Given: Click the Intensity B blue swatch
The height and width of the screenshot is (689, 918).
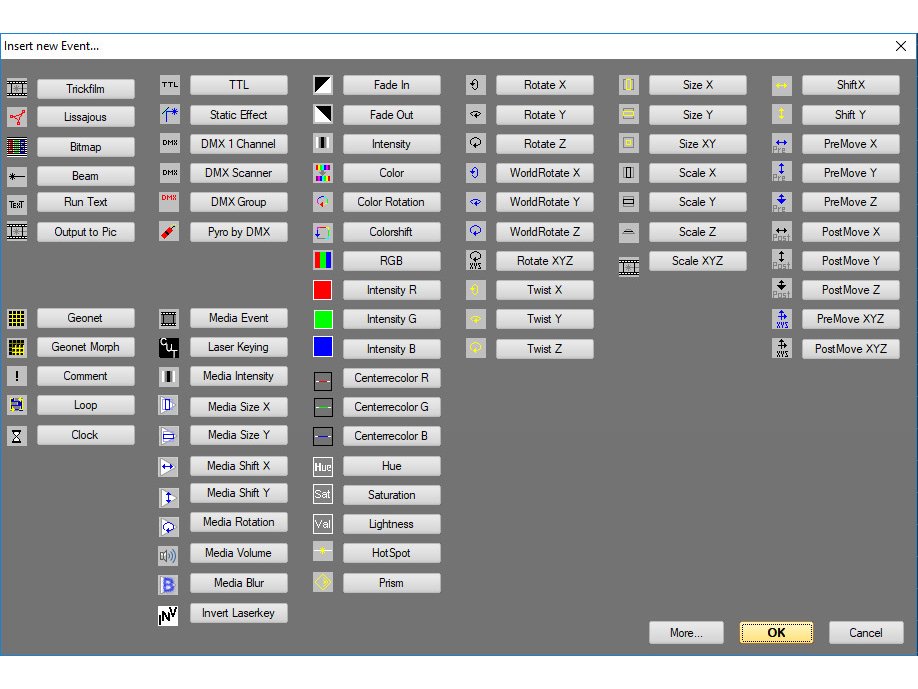Looking at the screenshot, I should (x=323, y=347).
